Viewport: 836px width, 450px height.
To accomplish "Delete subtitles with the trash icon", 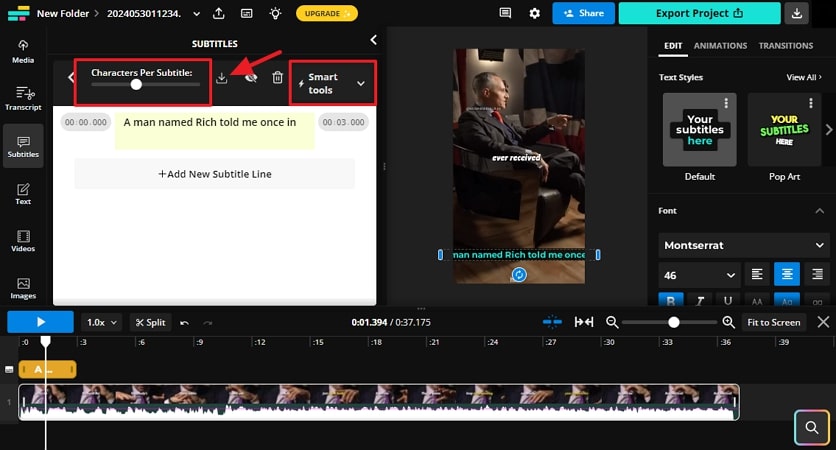I will 277,78.
